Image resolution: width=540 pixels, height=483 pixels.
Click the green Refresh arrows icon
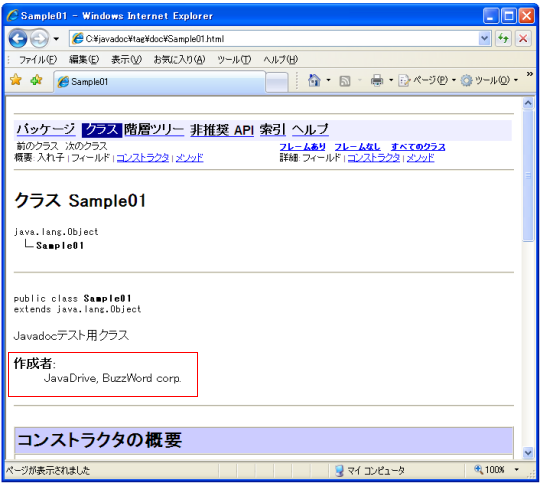503,38
